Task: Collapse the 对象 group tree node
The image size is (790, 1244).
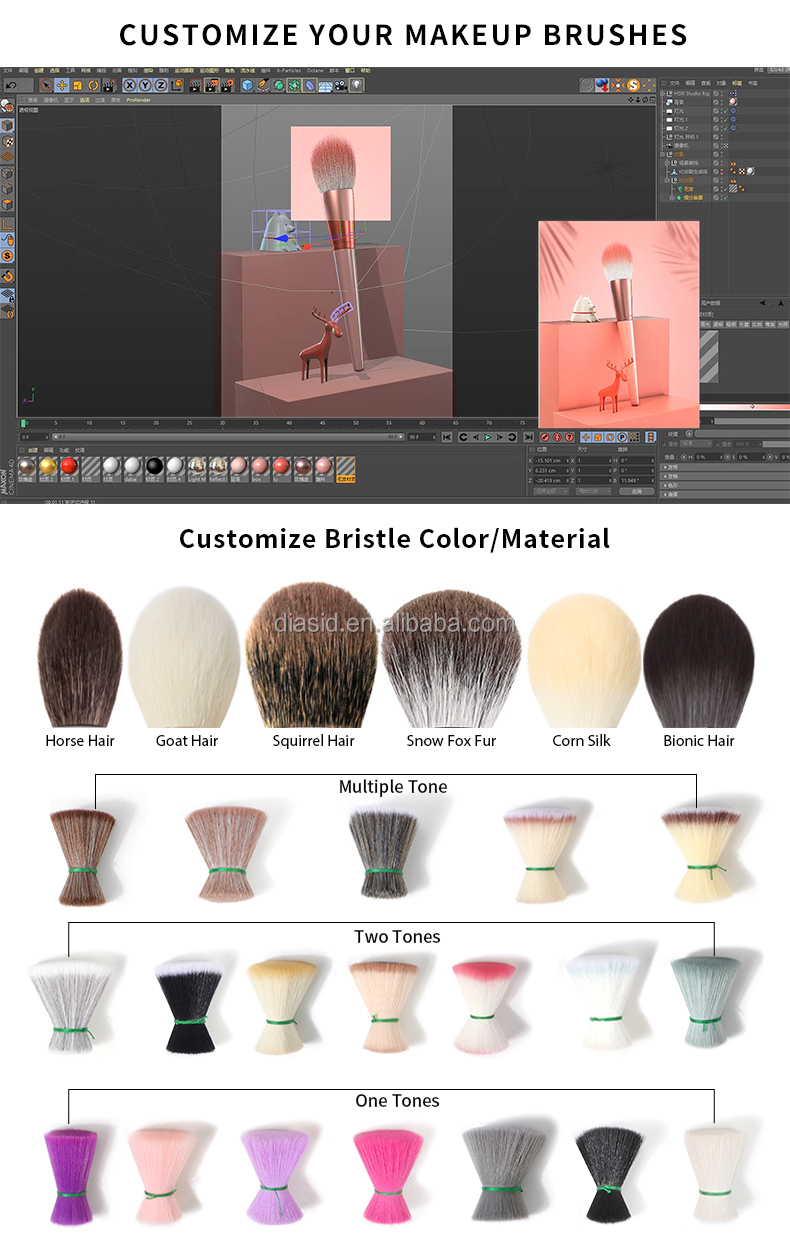Action: [662, 154]
